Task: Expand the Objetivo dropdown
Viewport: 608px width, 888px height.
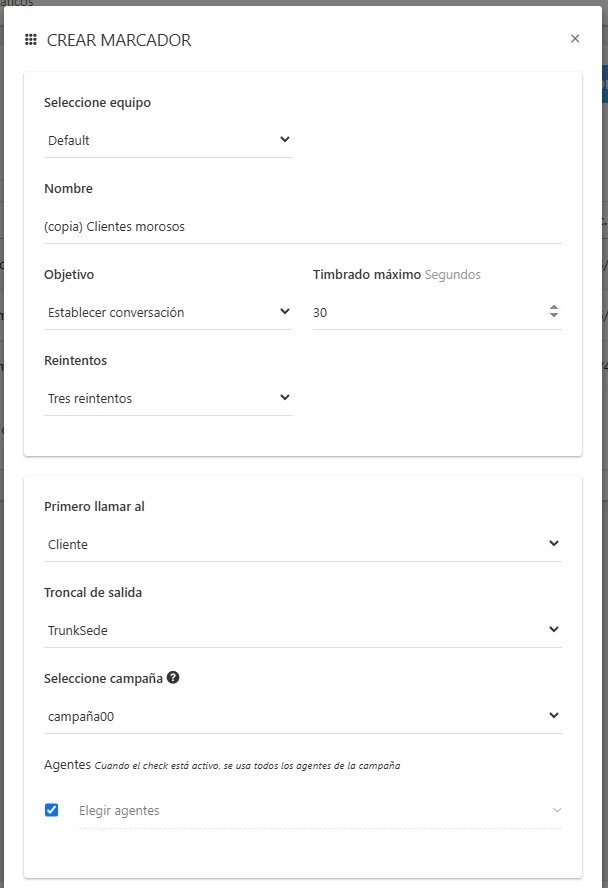Action: 168,312
